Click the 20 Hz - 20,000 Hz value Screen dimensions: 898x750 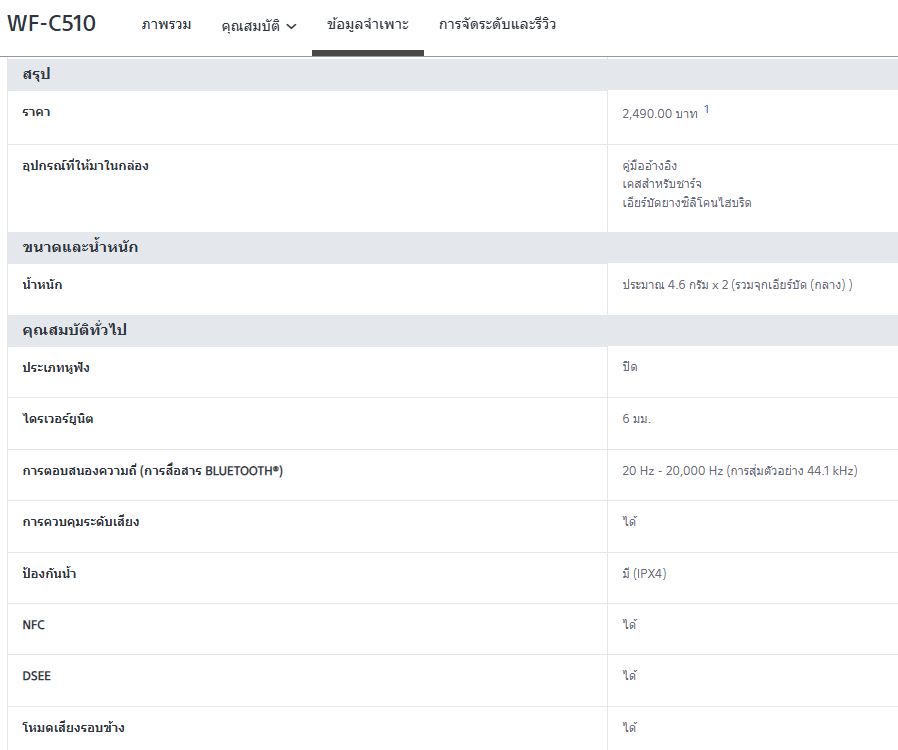(x=739, y=471)
